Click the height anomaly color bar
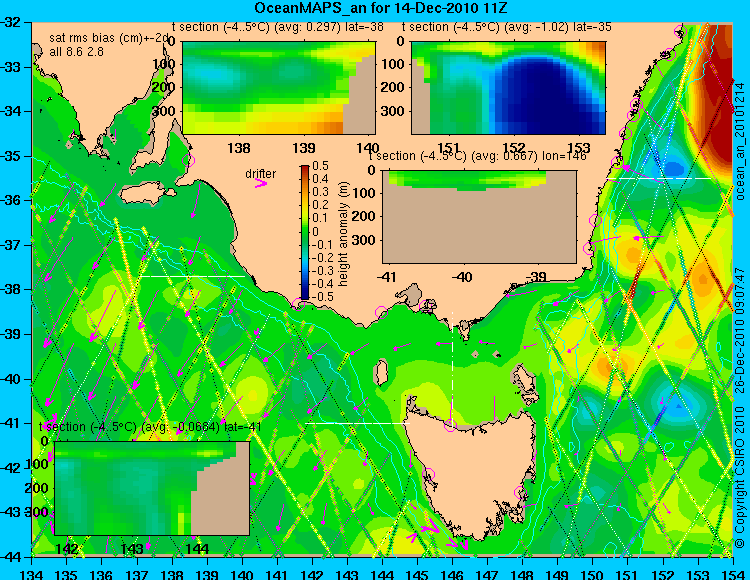Image resolution: width=750 pixels, height=580 pixels. pos(305,232)
